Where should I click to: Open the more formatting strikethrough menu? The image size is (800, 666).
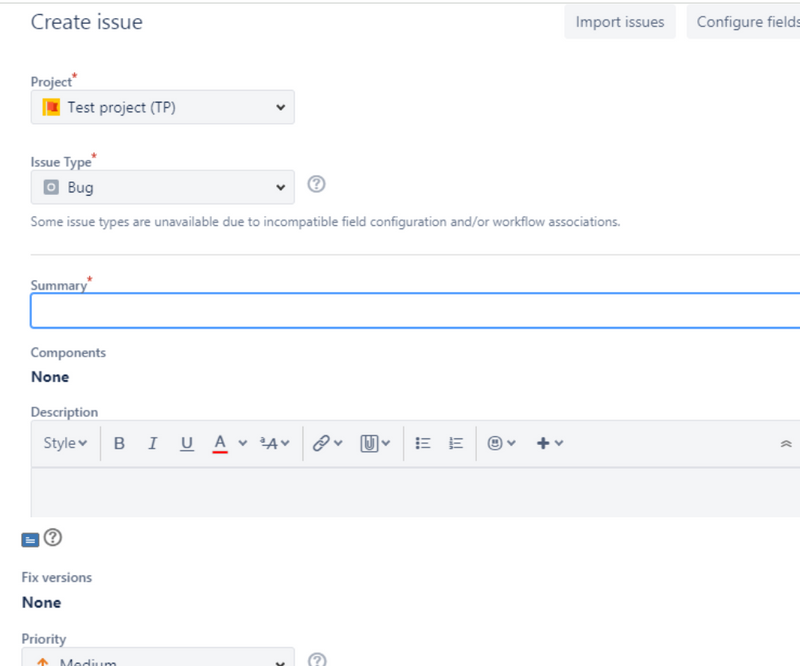coord(274,443)
